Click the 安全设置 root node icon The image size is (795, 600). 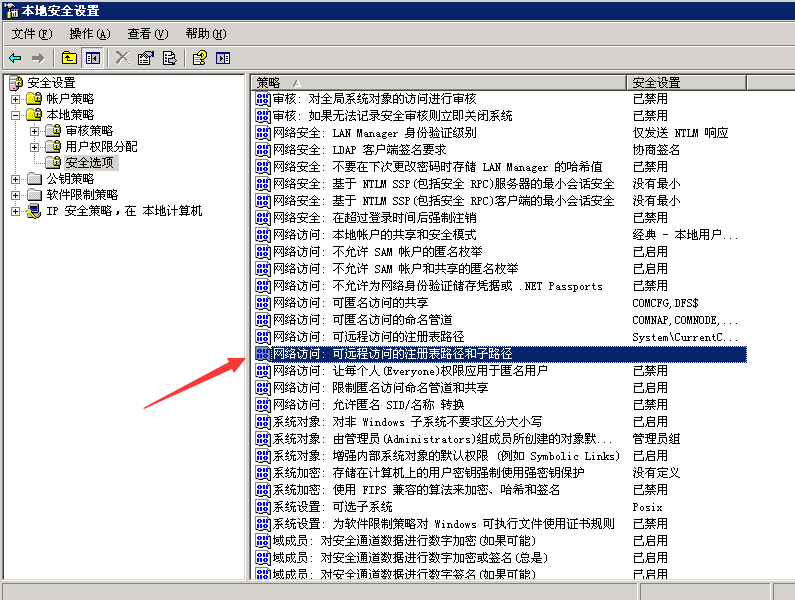click(16, 82)
